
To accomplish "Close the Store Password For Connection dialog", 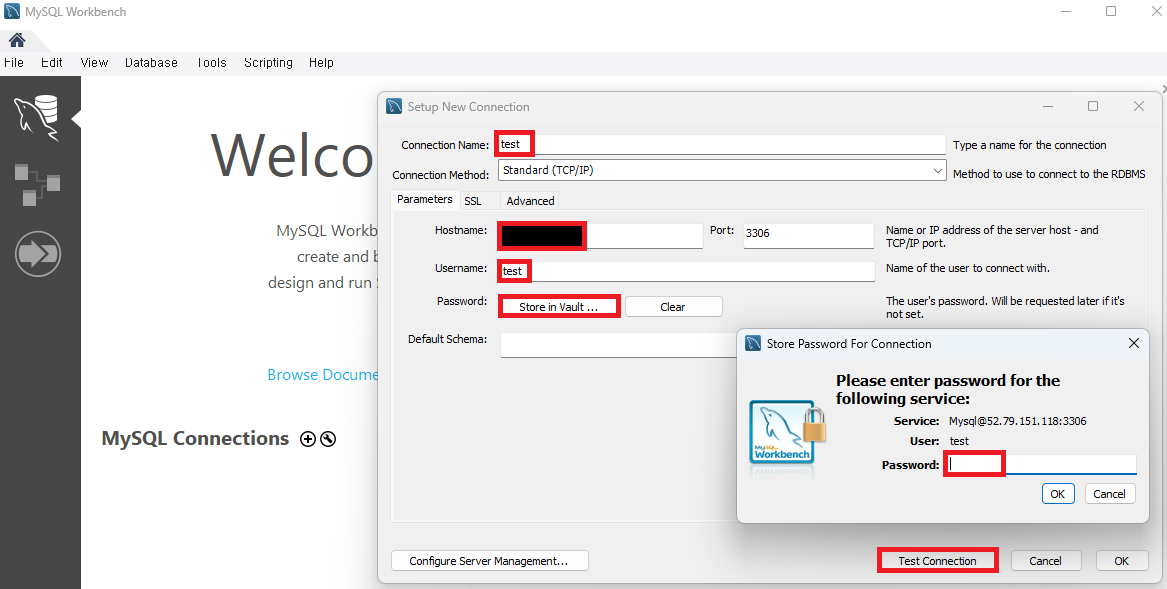I will click(x=1134, y=343).
